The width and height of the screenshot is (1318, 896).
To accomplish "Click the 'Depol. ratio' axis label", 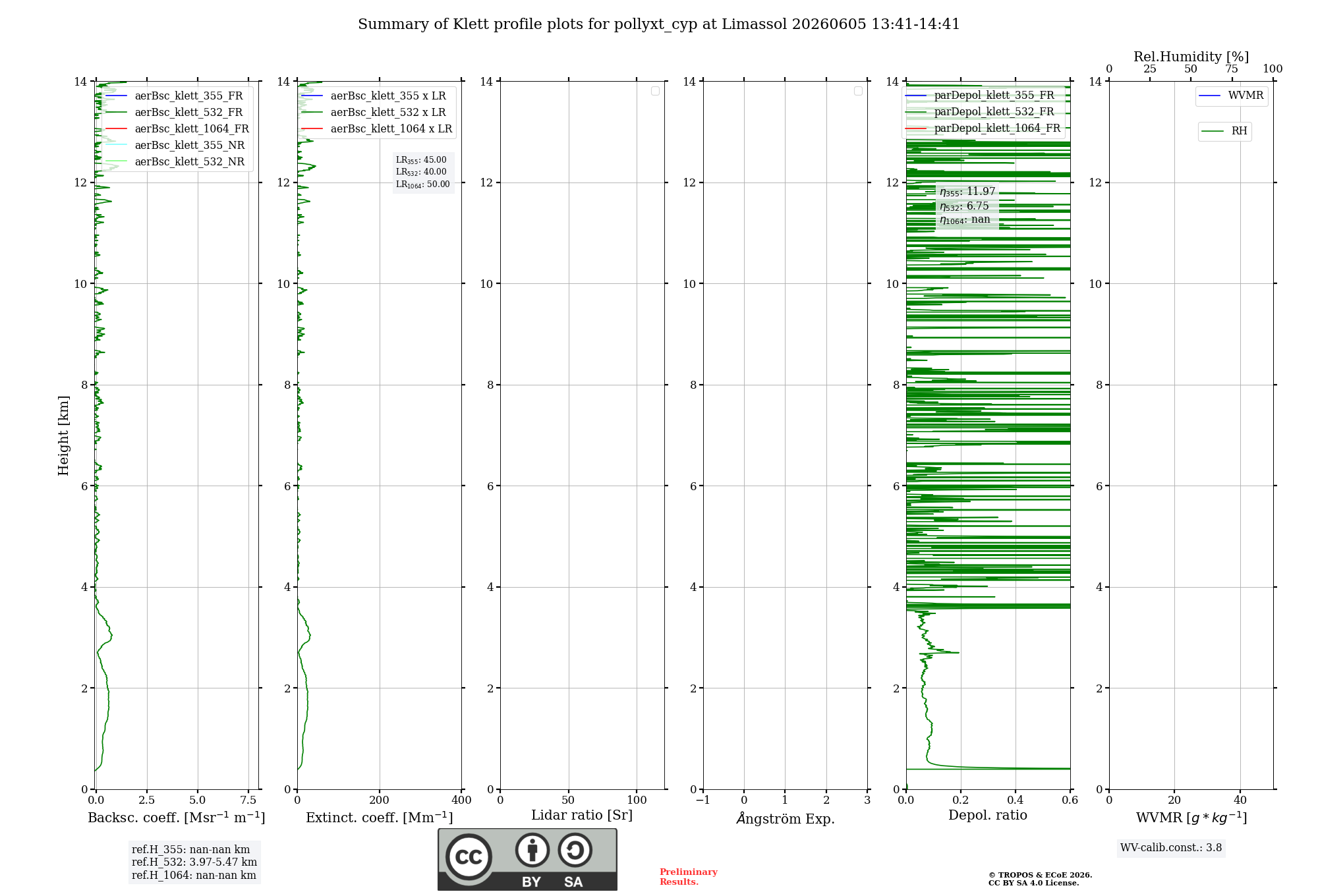I will pyautogui.click(x=988, y=816).
